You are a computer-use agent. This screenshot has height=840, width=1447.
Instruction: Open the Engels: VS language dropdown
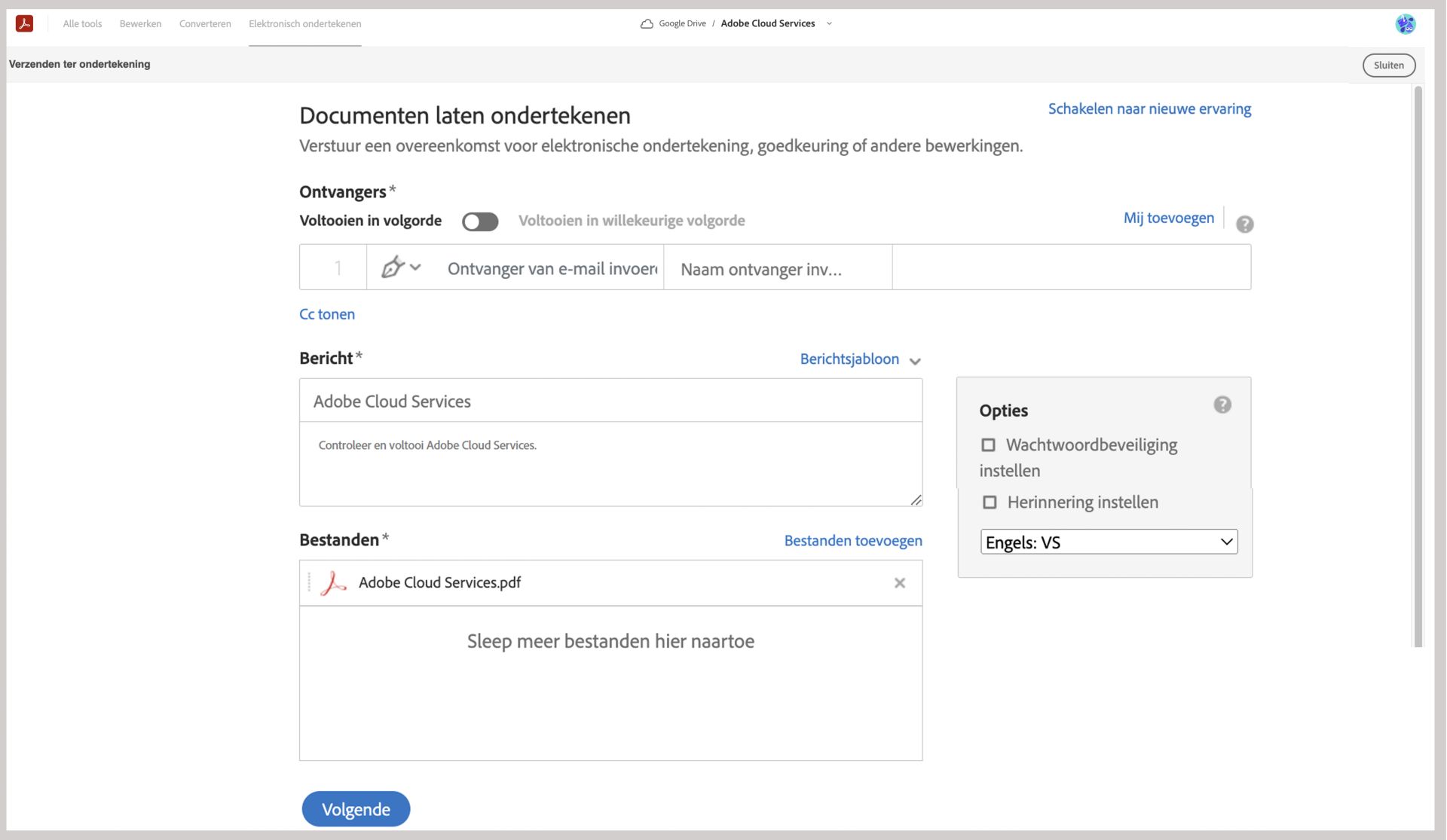pyautogui.click(x=1106, y=541)
